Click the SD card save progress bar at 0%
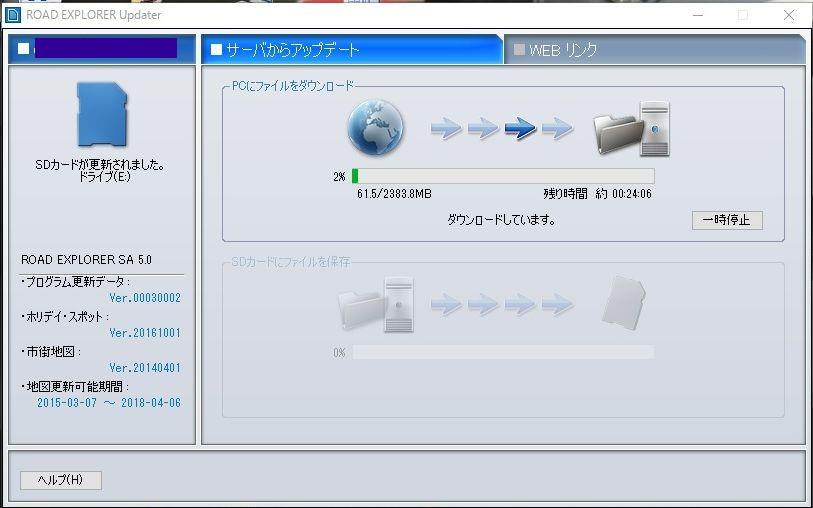Viewport: 813px width, 508px height. 503,352
